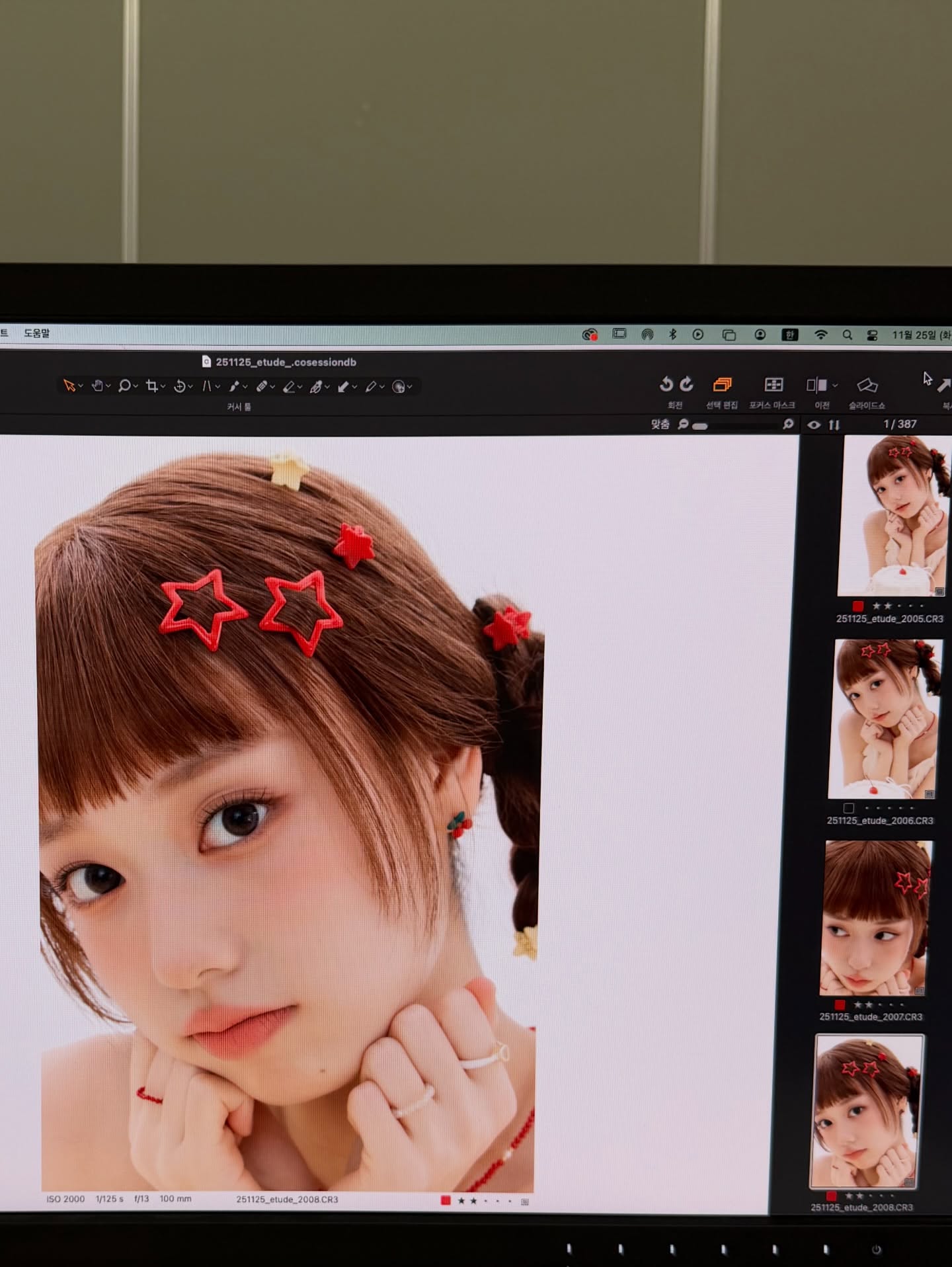
Task: Toggle the eye visibility icon above browser
Action: [814, 425]
